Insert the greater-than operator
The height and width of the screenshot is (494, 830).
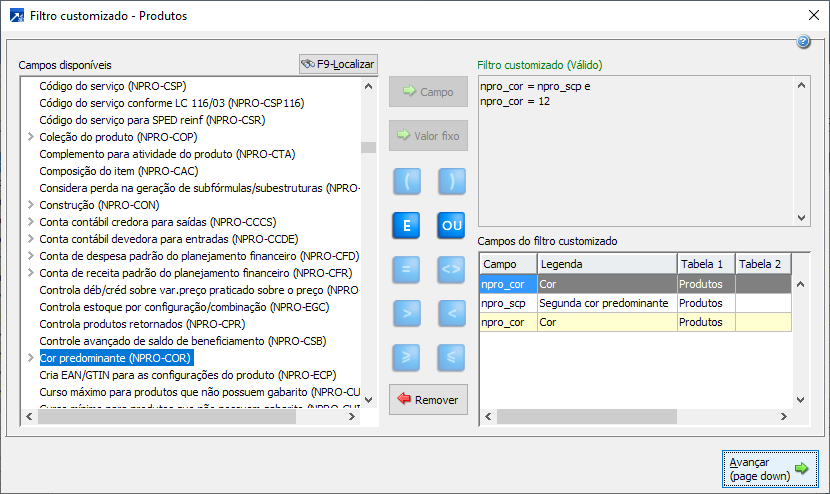407,313
